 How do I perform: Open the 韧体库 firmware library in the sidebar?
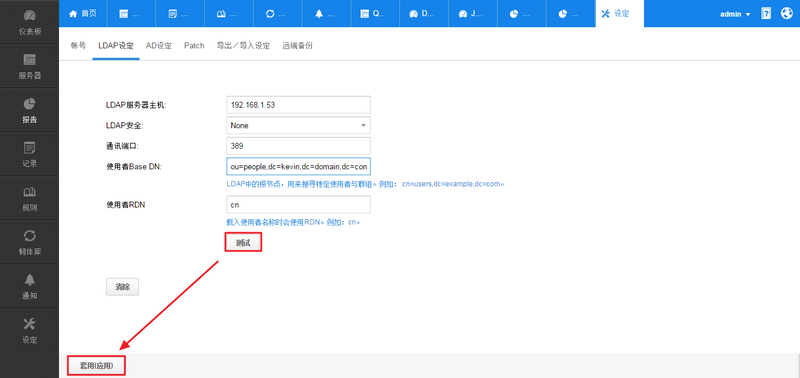click(x=30, y=242)
